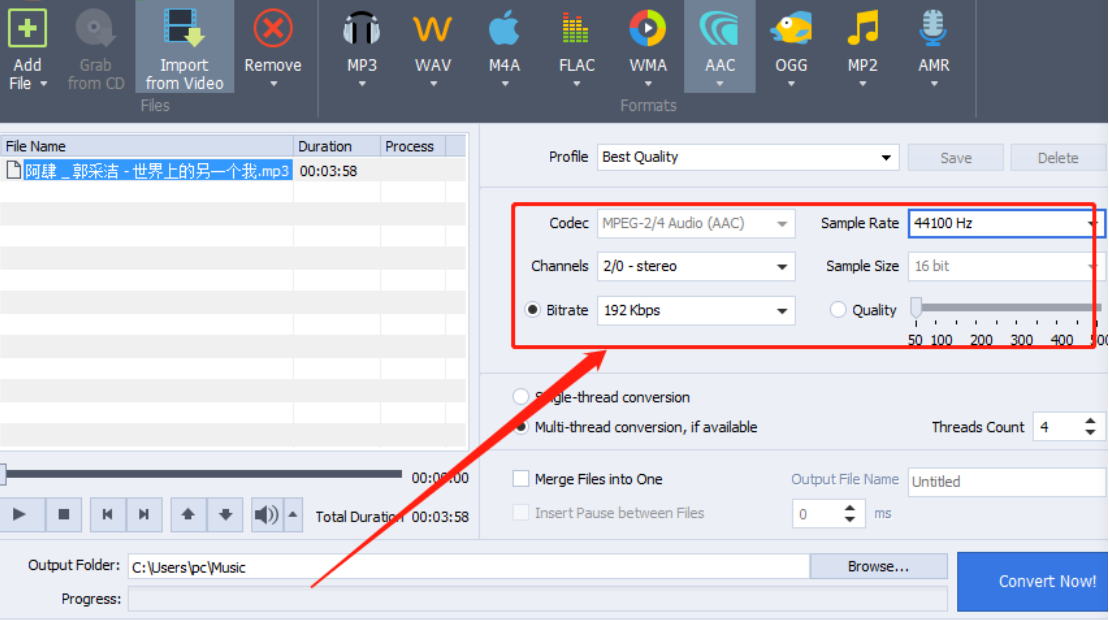Toggle Insert Pause between Files checkbox
1109x620 pixels.
pos(521,513)
